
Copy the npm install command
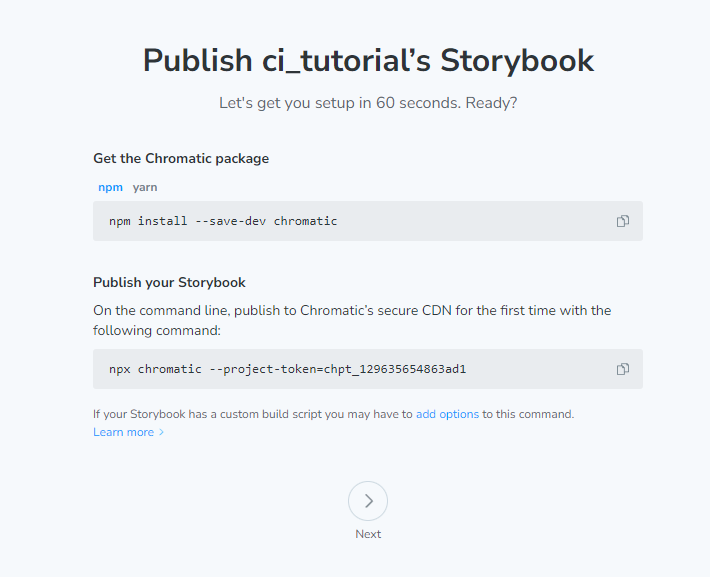(x=623, y=221)
